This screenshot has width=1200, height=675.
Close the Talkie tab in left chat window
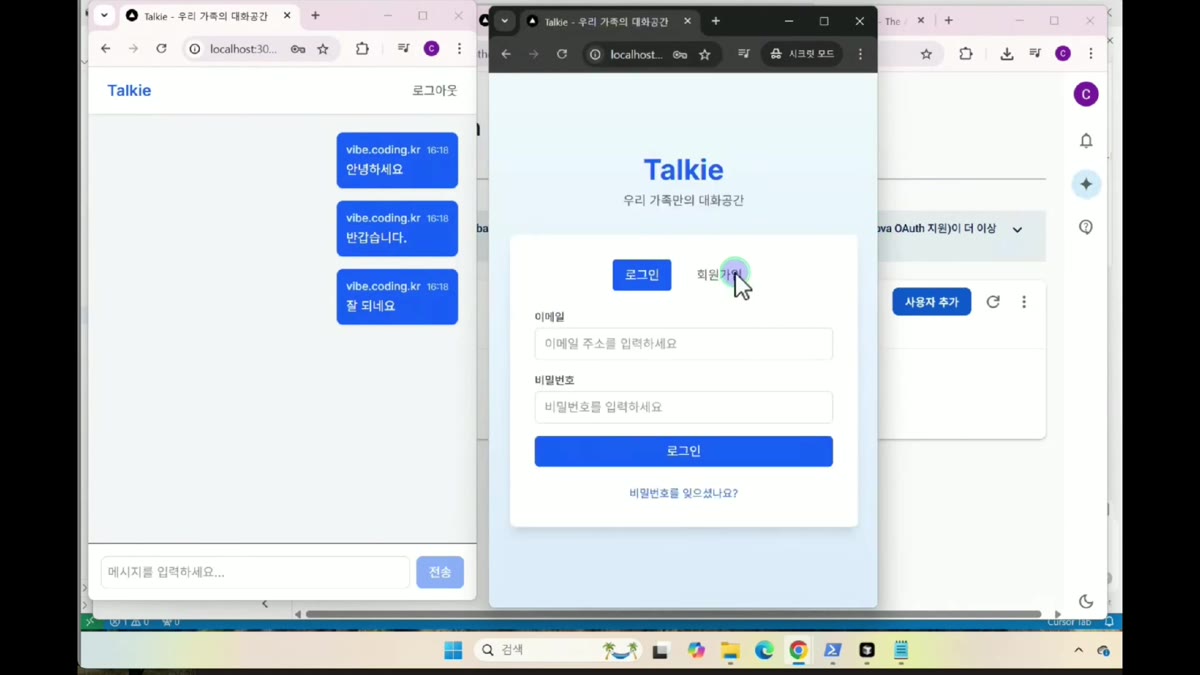[288, 16]
